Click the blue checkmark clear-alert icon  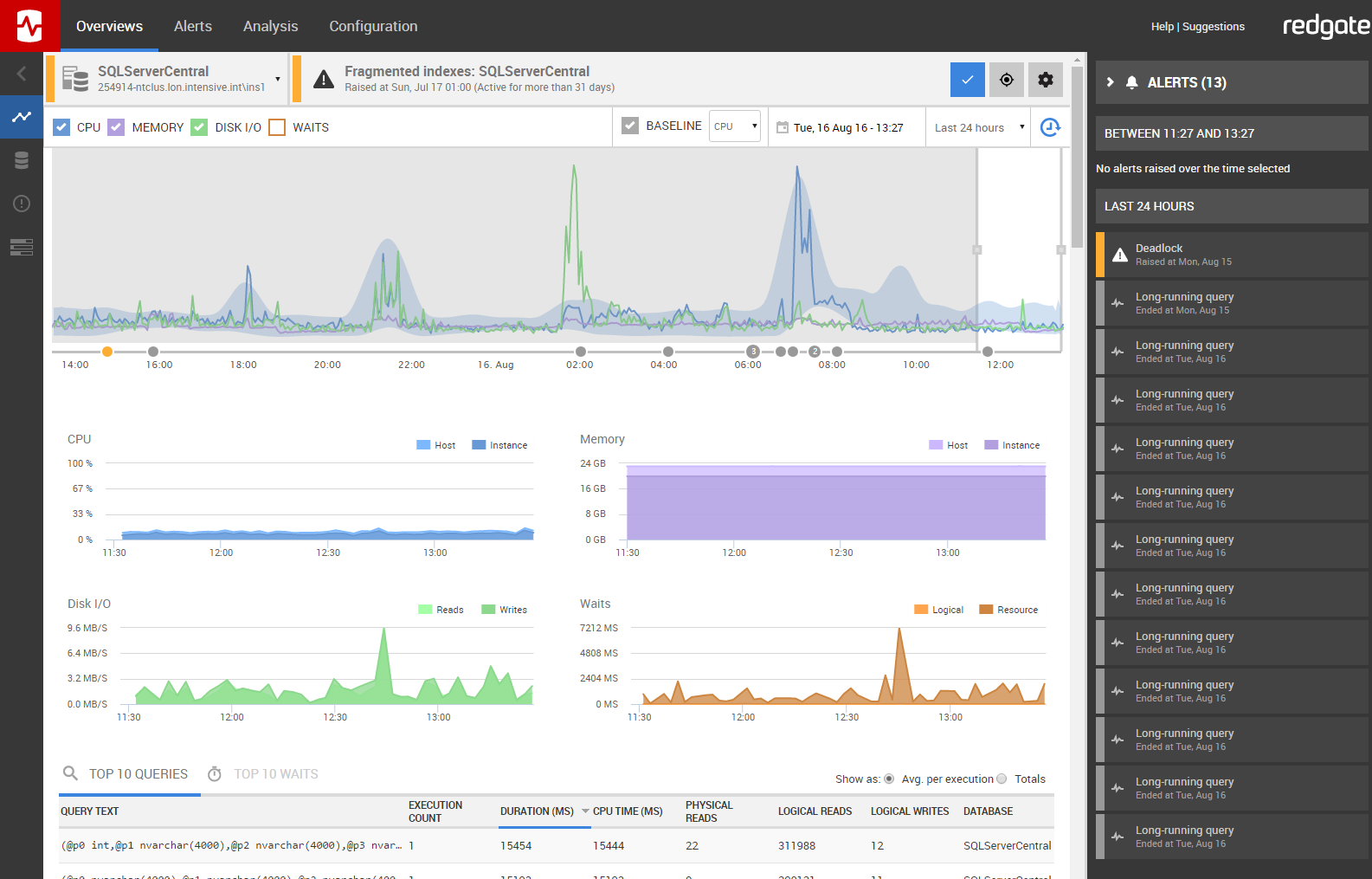coord(967,80)
